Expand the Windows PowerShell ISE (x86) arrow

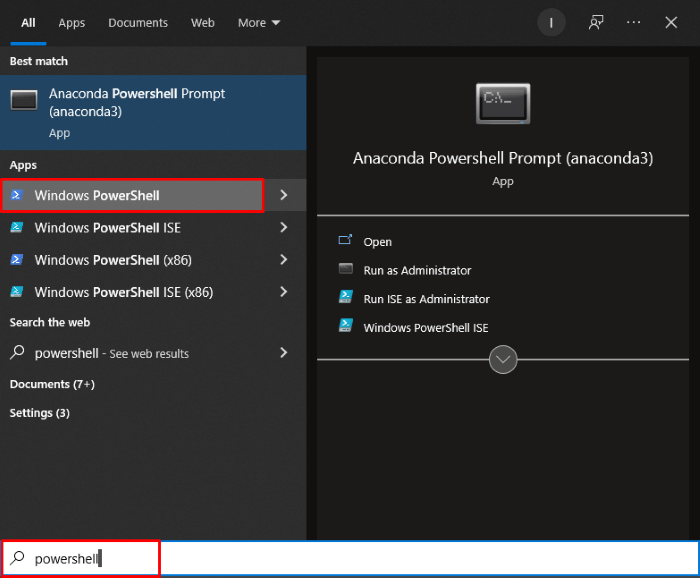283,291
